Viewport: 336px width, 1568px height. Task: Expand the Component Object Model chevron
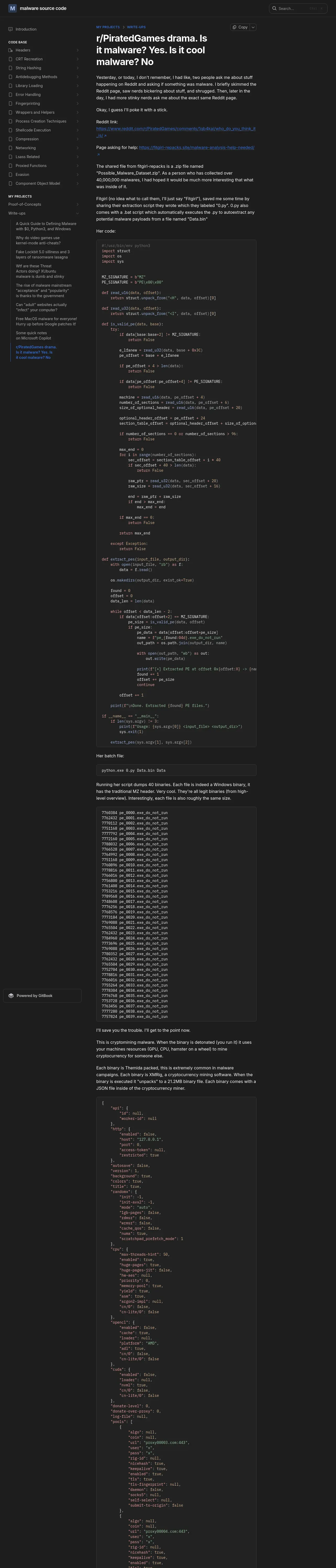tap(77, 183)
